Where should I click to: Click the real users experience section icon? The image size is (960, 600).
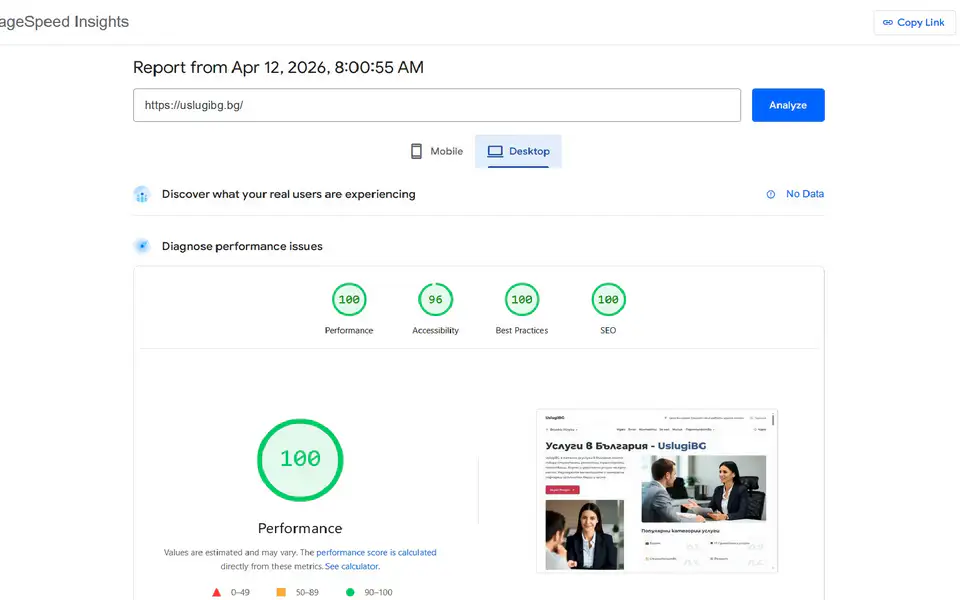coord(142,194)
